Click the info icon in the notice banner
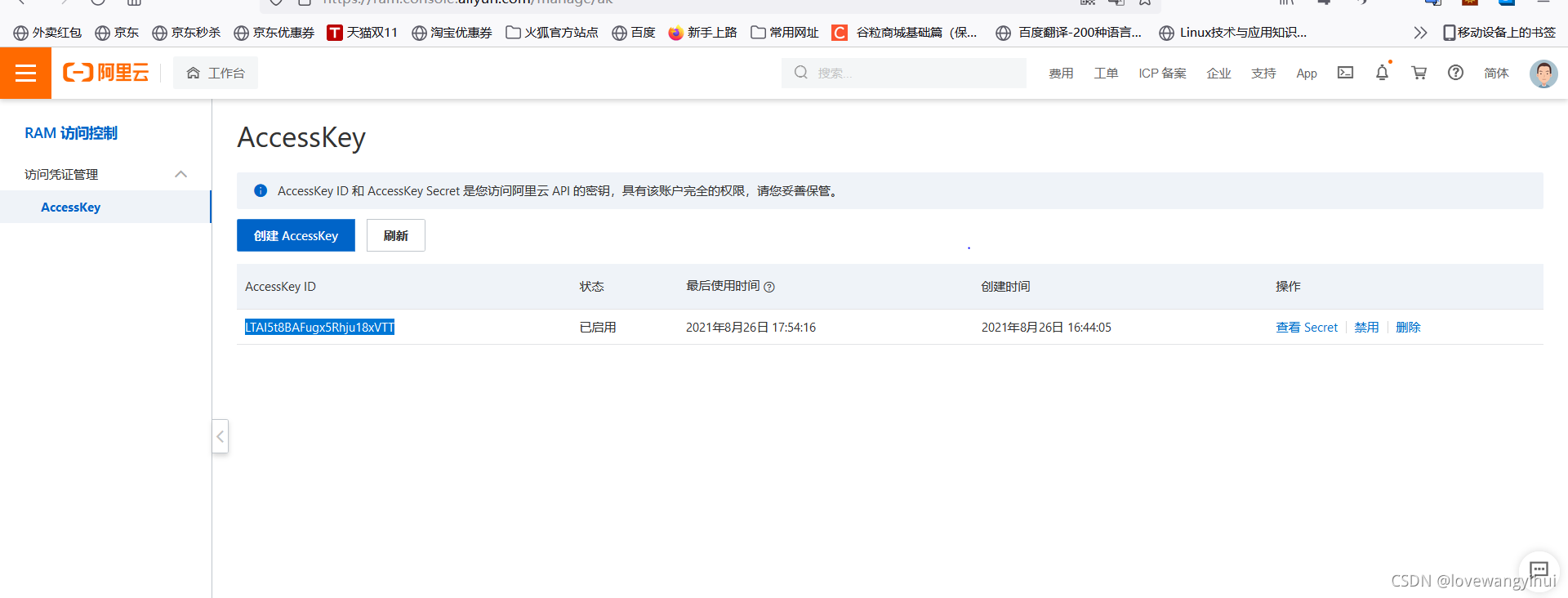 tap(261, 190)
